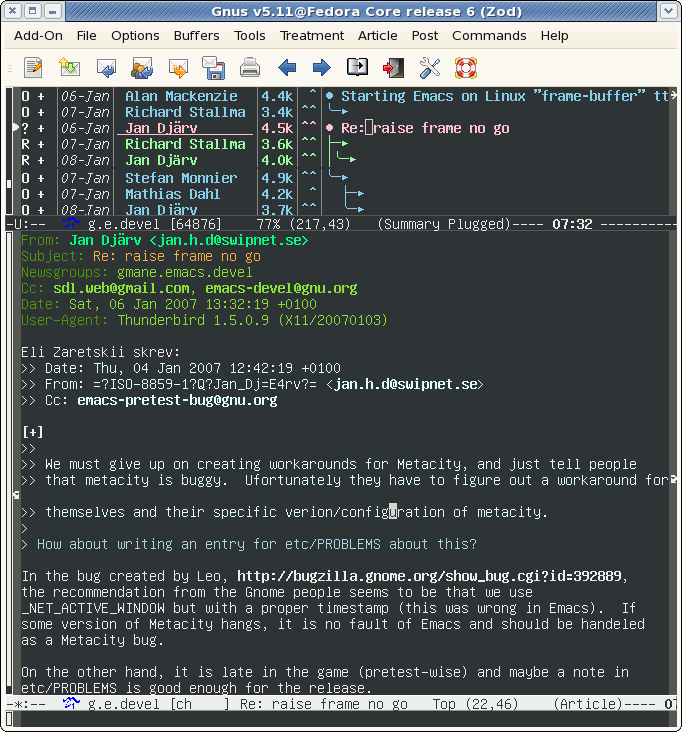Click the compose new post icon
This screenshot has width=682, height=732.
coord(34,68)
